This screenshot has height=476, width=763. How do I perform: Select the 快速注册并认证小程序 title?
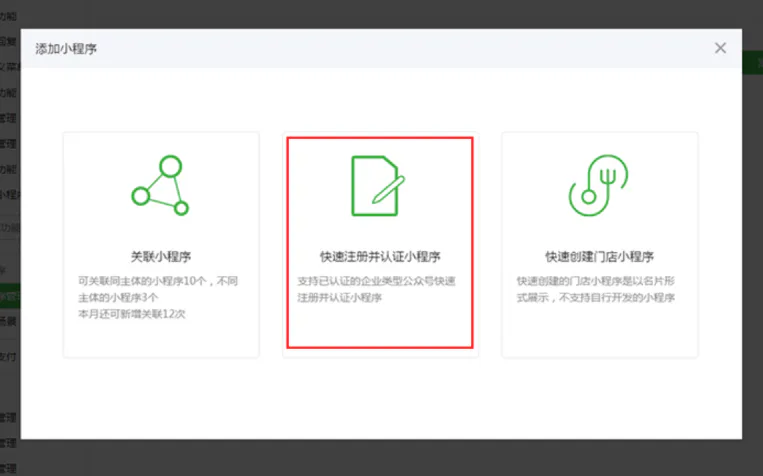[380, 256]
